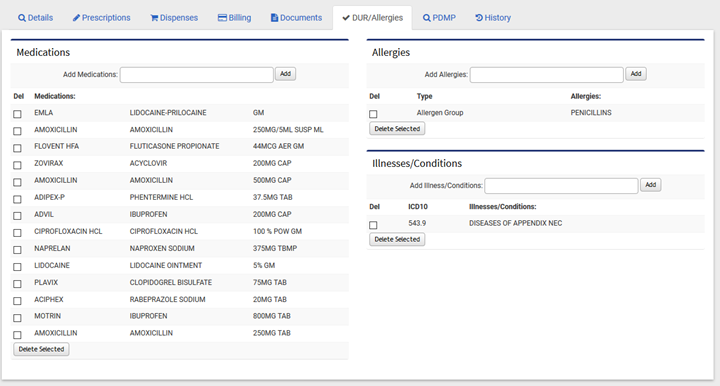
Task: Switch to the Billing tab
Action: (234, 18)
